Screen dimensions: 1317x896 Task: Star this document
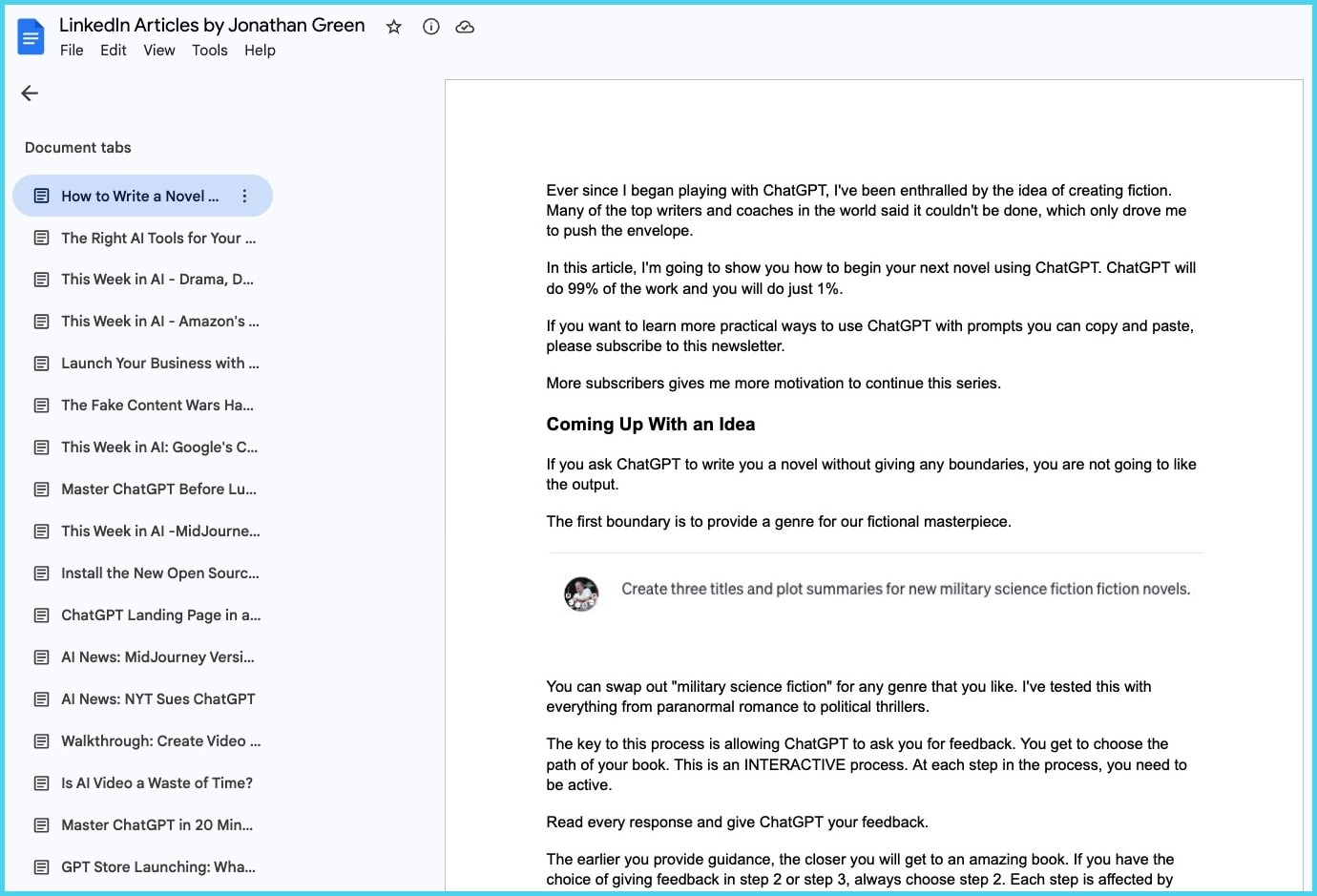[x=393, y=27]
